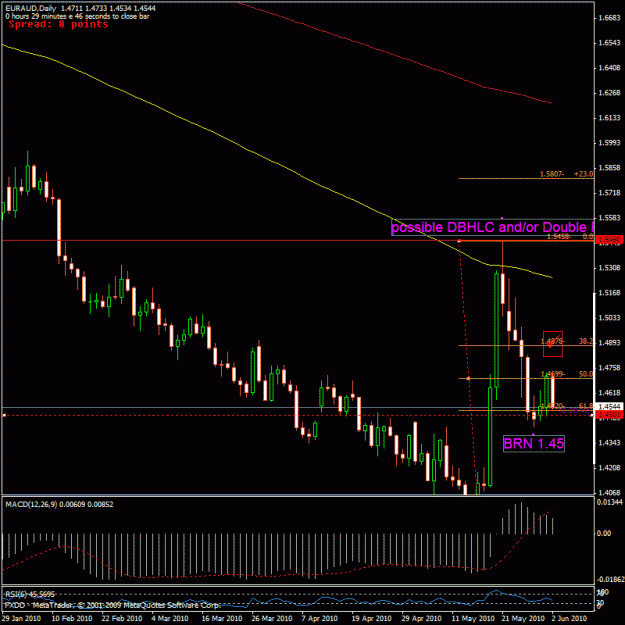This screenshot has height=625, width=625.
Task: Click the 7 Apr 2010 date label
Action: tap(320, 619)
